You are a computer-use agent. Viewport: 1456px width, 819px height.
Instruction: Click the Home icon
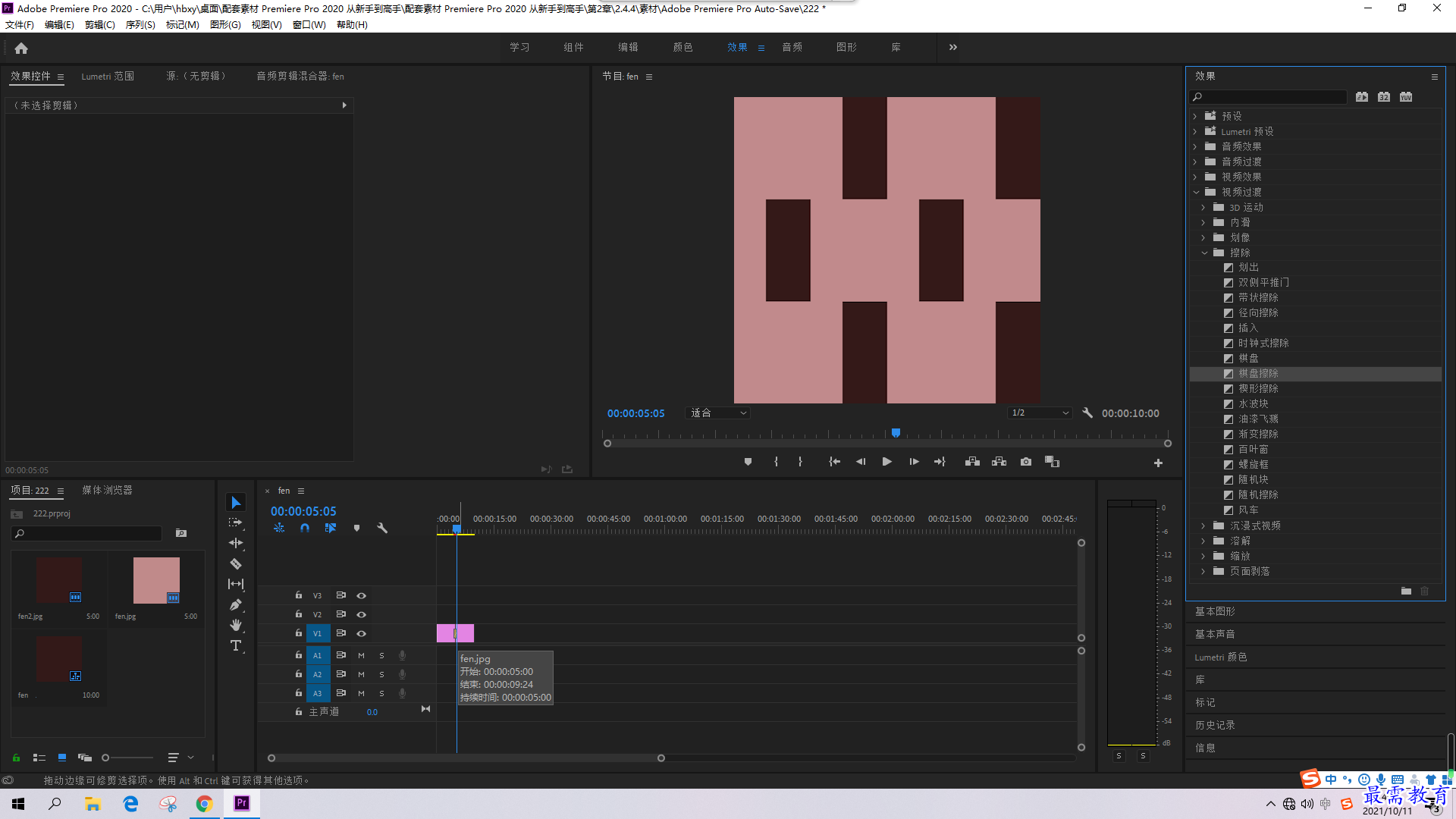click(x=21, y=48)
